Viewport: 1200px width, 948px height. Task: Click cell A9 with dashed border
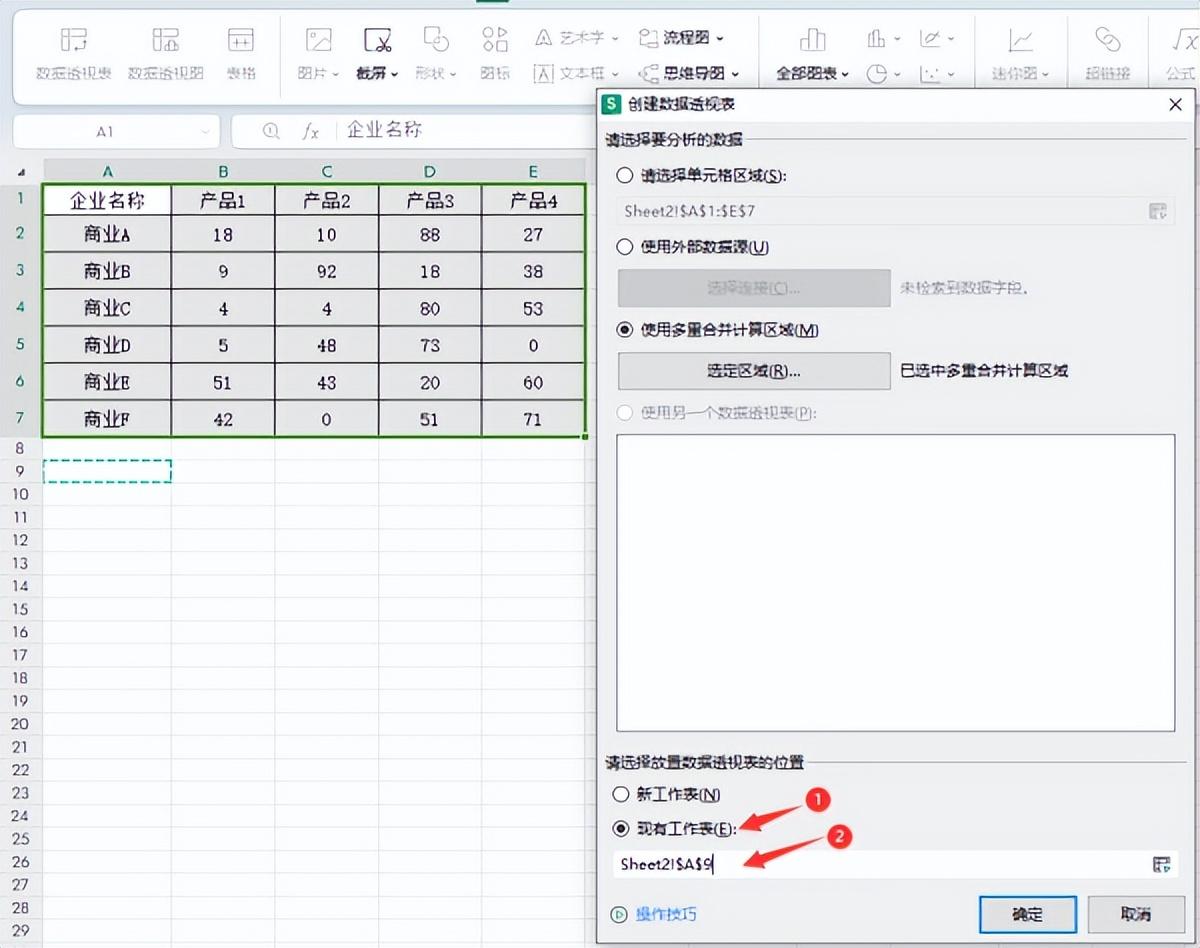tap(107, 471)
